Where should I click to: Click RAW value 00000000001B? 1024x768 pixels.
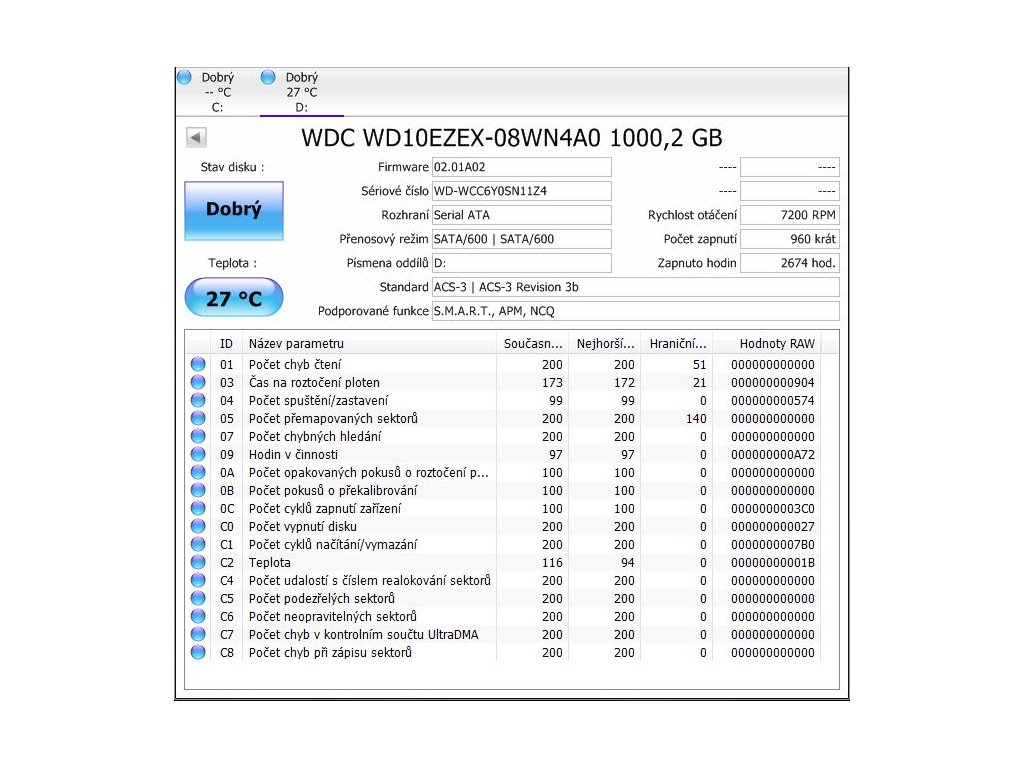tap(773, 562)
